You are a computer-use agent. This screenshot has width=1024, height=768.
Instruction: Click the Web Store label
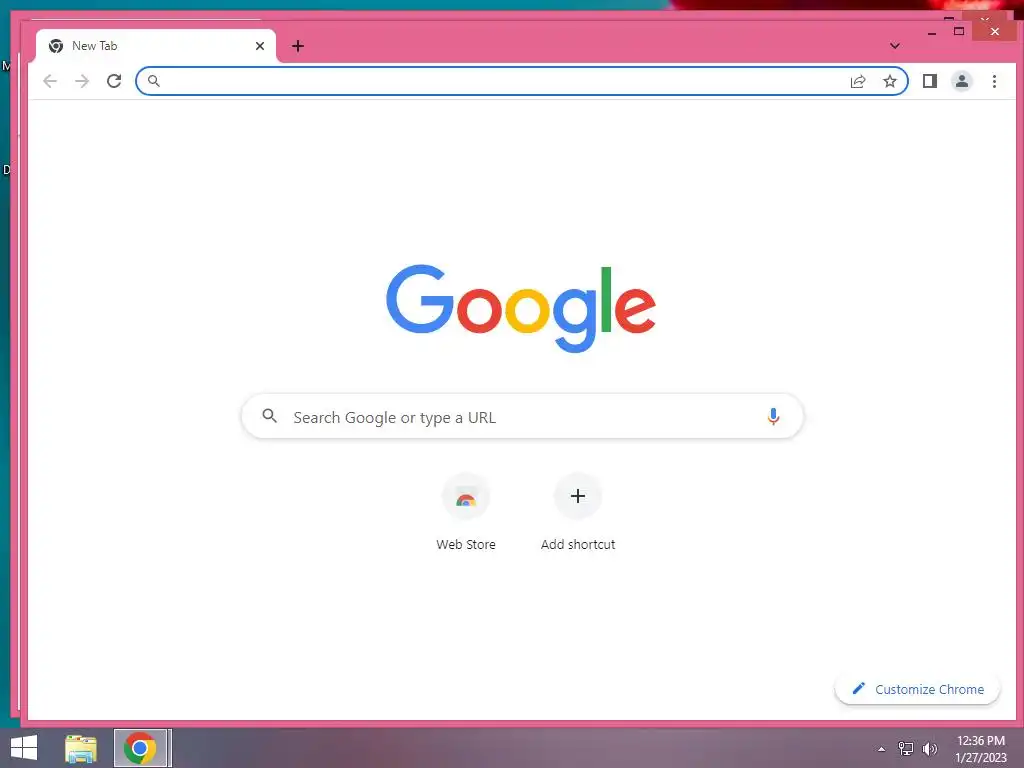(x=466, y=544)
